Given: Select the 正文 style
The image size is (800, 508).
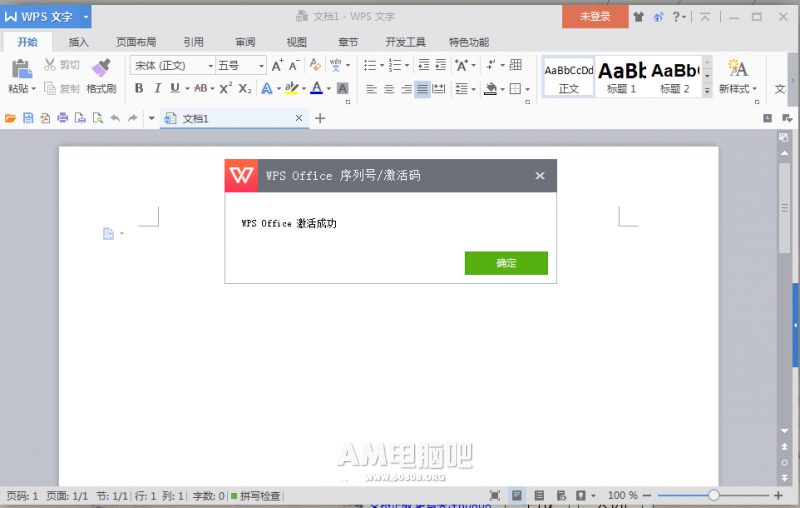Looking at the screenshot, I should (x=568, y=77).
